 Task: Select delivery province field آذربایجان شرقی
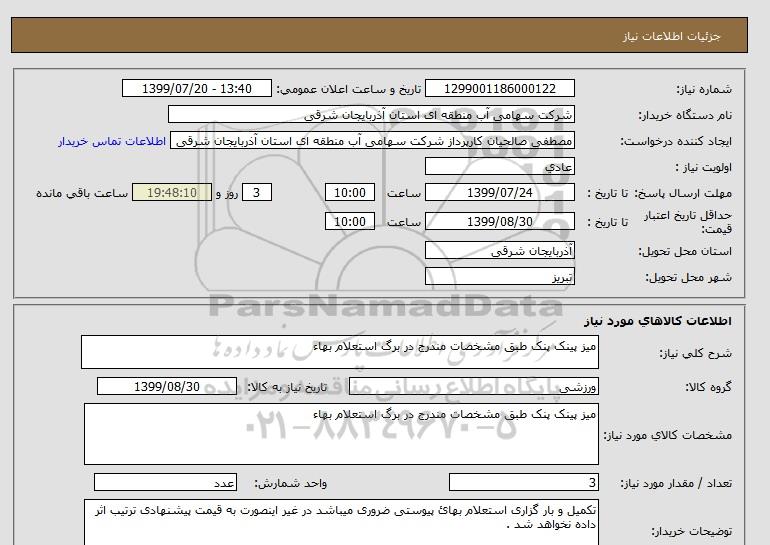pyautogui.click(x=499, y=251)
